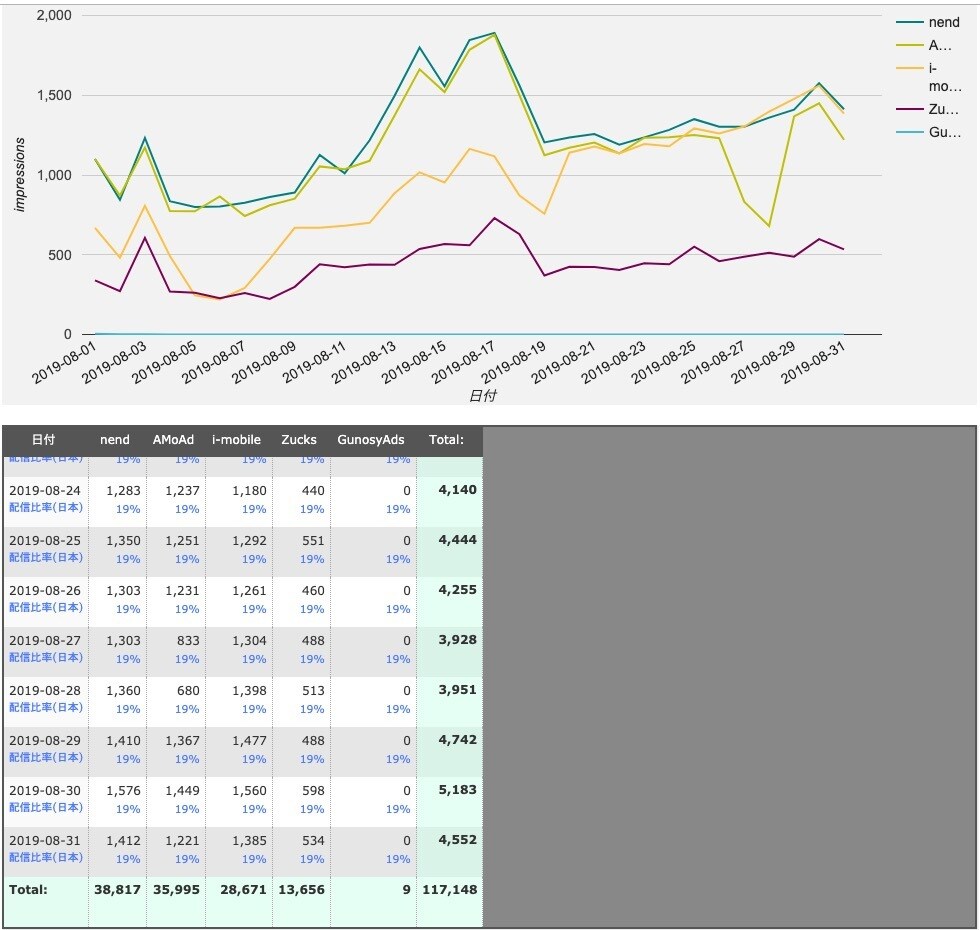
Task: Select the i-mo… legend label in the chart
Action: (x=944, y=77)
